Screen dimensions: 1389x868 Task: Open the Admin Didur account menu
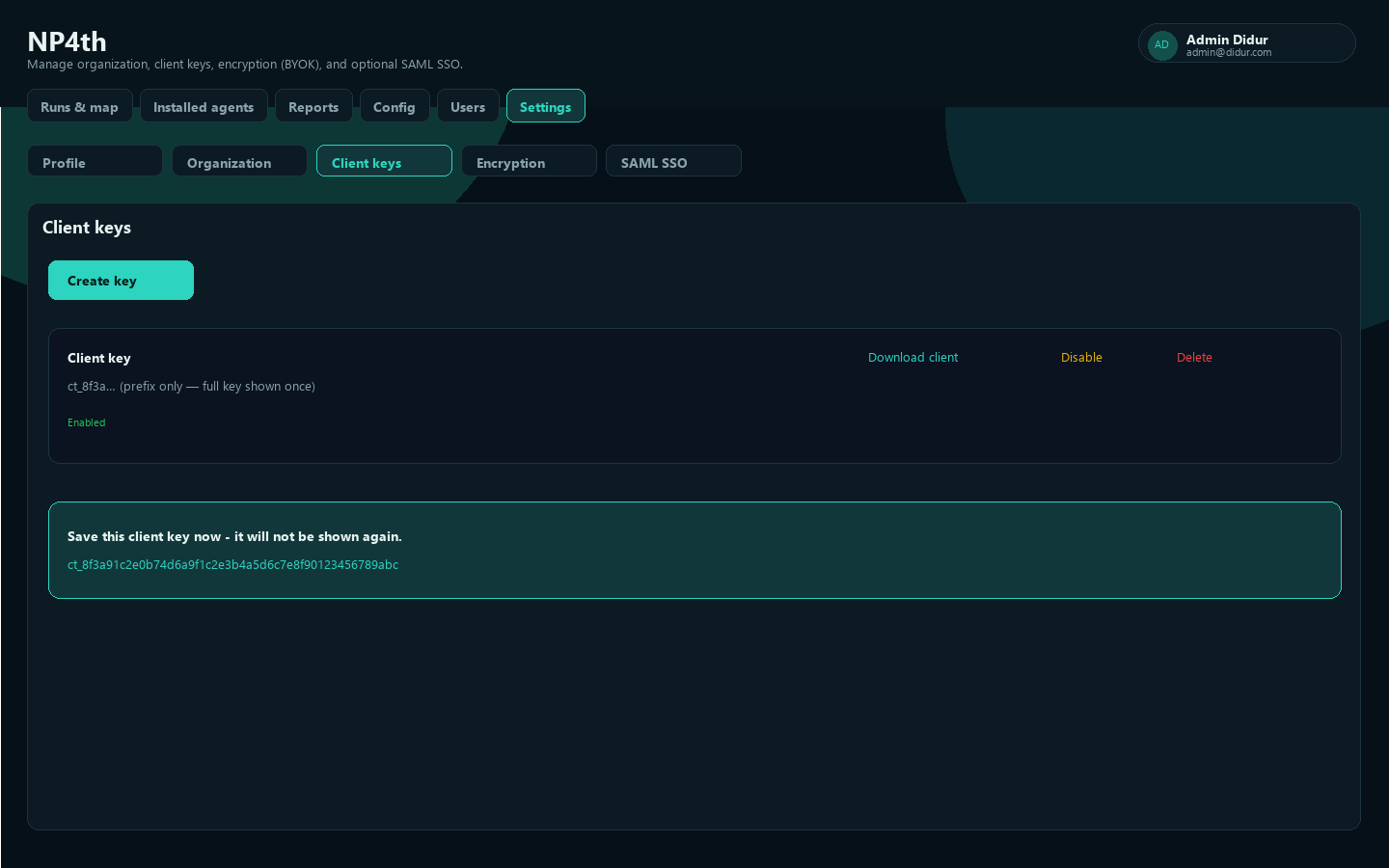point(1247,43)
